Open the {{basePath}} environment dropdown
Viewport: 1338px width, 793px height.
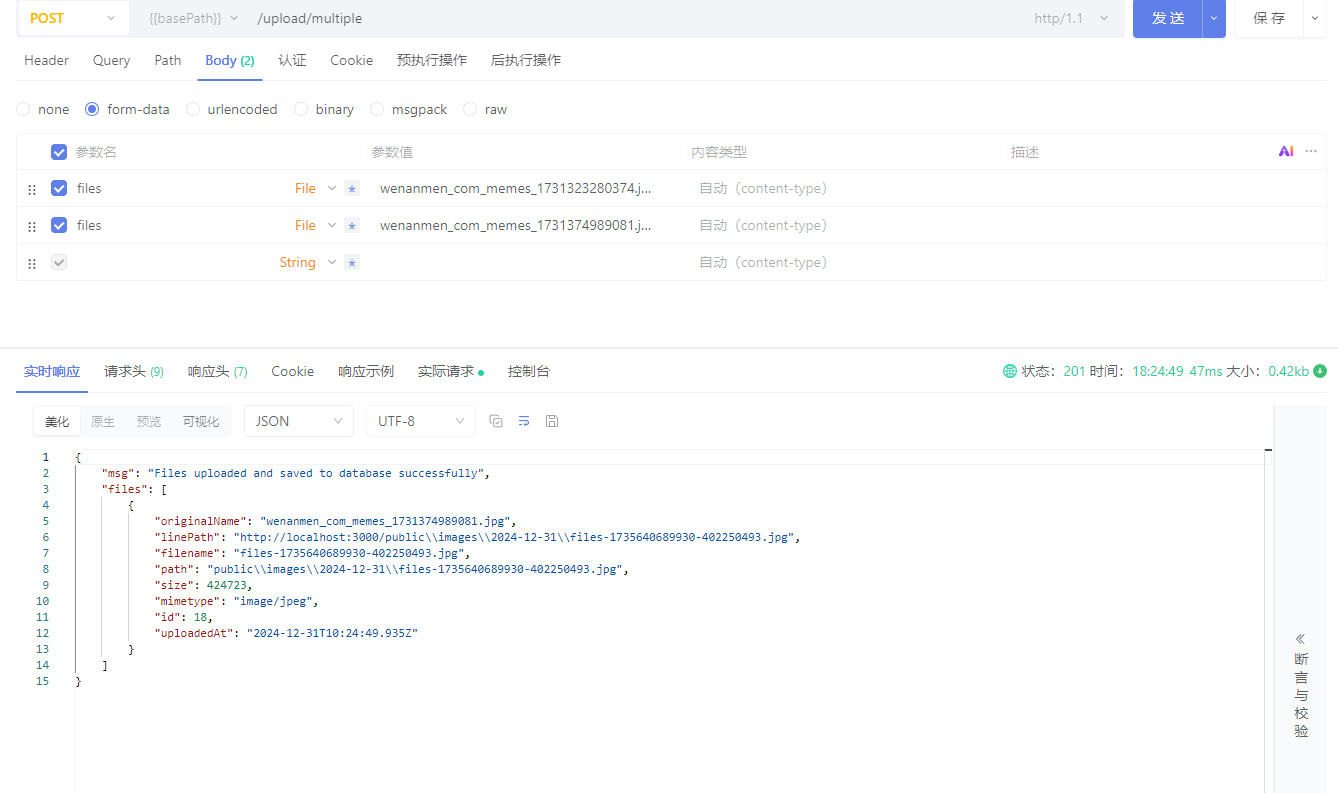[193, 18]
